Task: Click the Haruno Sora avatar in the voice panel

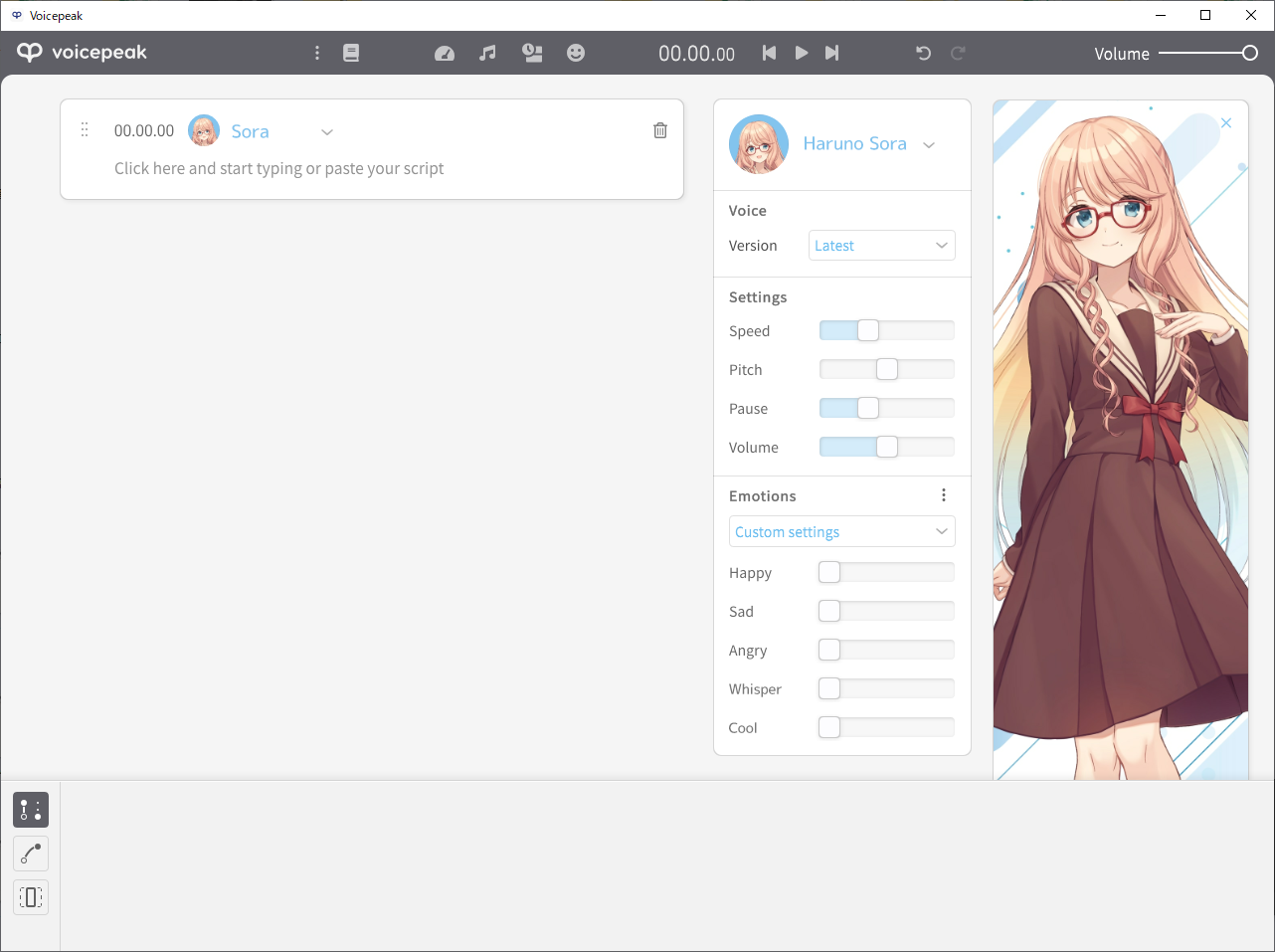Action: (759, 144)
